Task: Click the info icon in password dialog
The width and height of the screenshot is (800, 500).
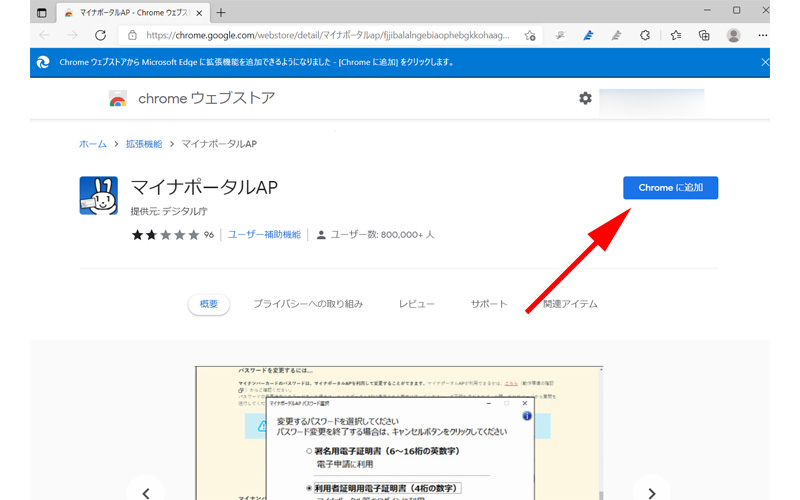Action: click(x=527, y=416)
